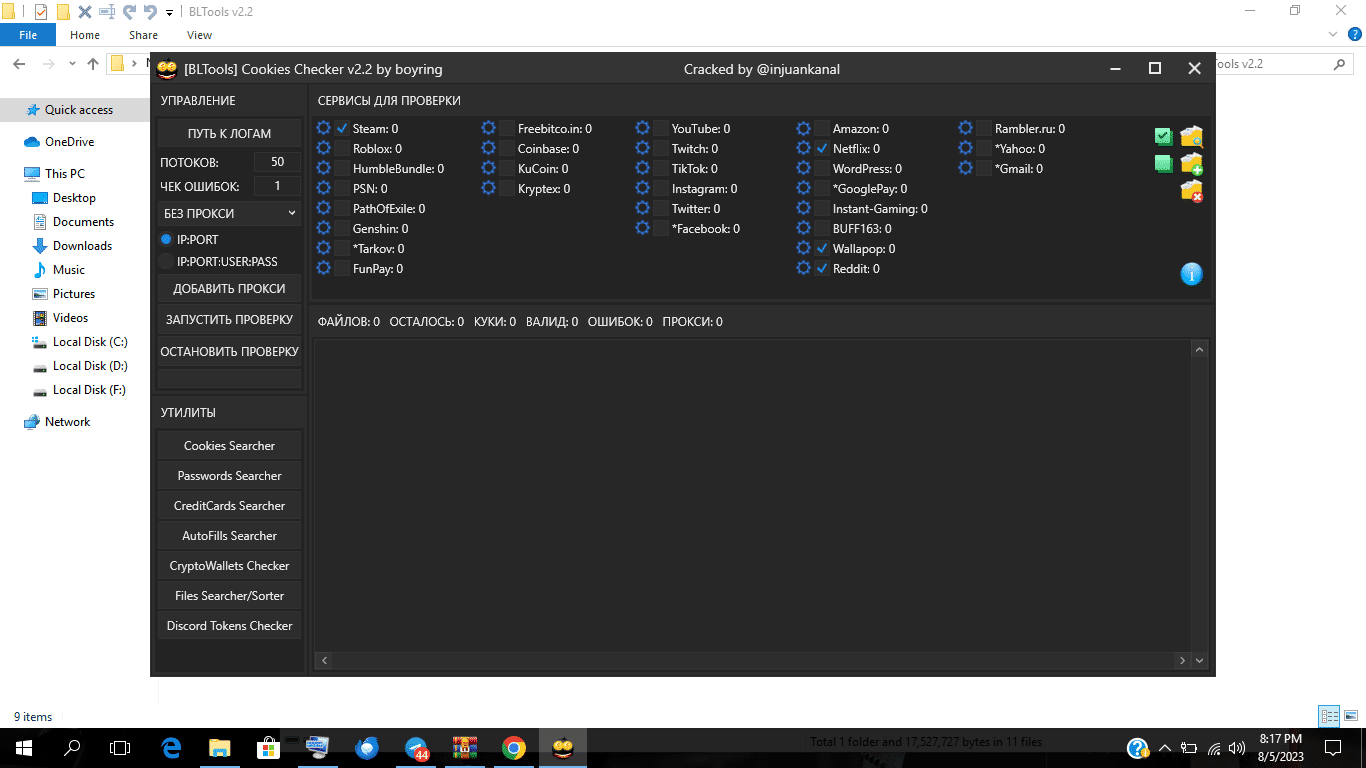Viewport: 1366px width, 768px height.
Task: Open the File tab in File Explorer
Action: pyautogui.click(x=28, y=35)
